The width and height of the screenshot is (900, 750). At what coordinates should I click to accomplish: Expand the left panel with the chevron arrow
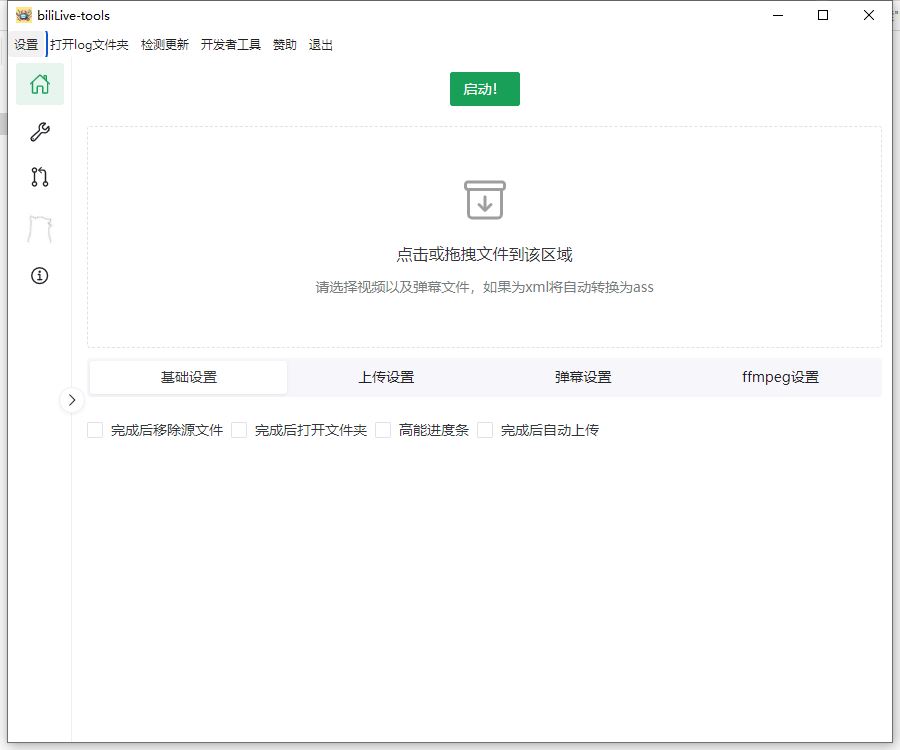tap(72, 400)
